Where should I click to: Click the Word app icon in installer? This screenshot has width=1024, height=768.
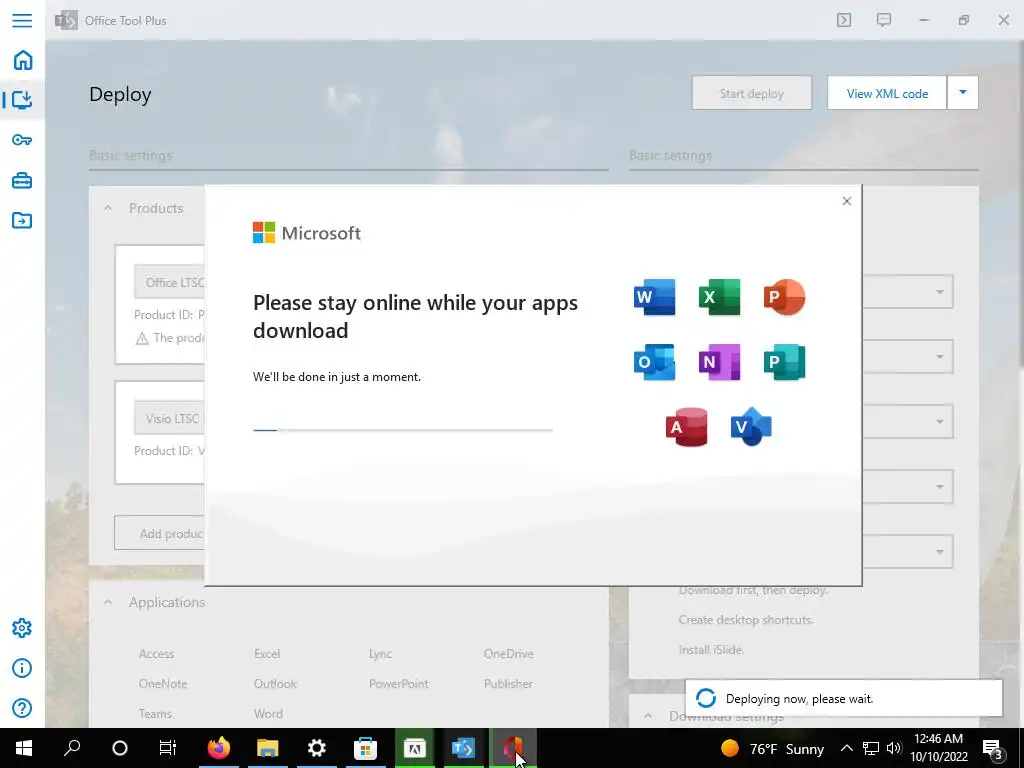pyautogui.click(x=654, y=297)
